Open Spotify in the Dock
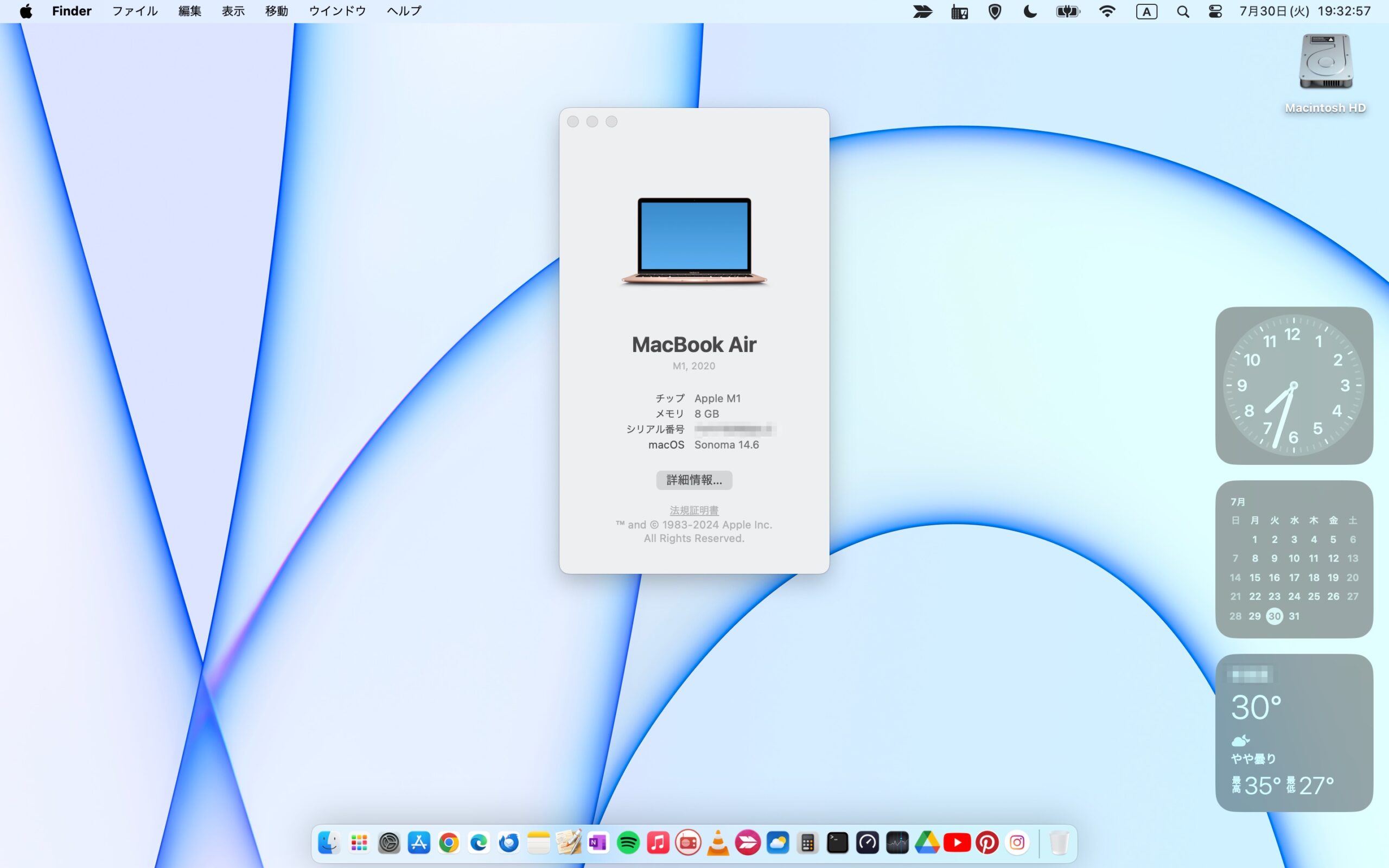The height and width of the screenshot is (868, 1389). 628,843
